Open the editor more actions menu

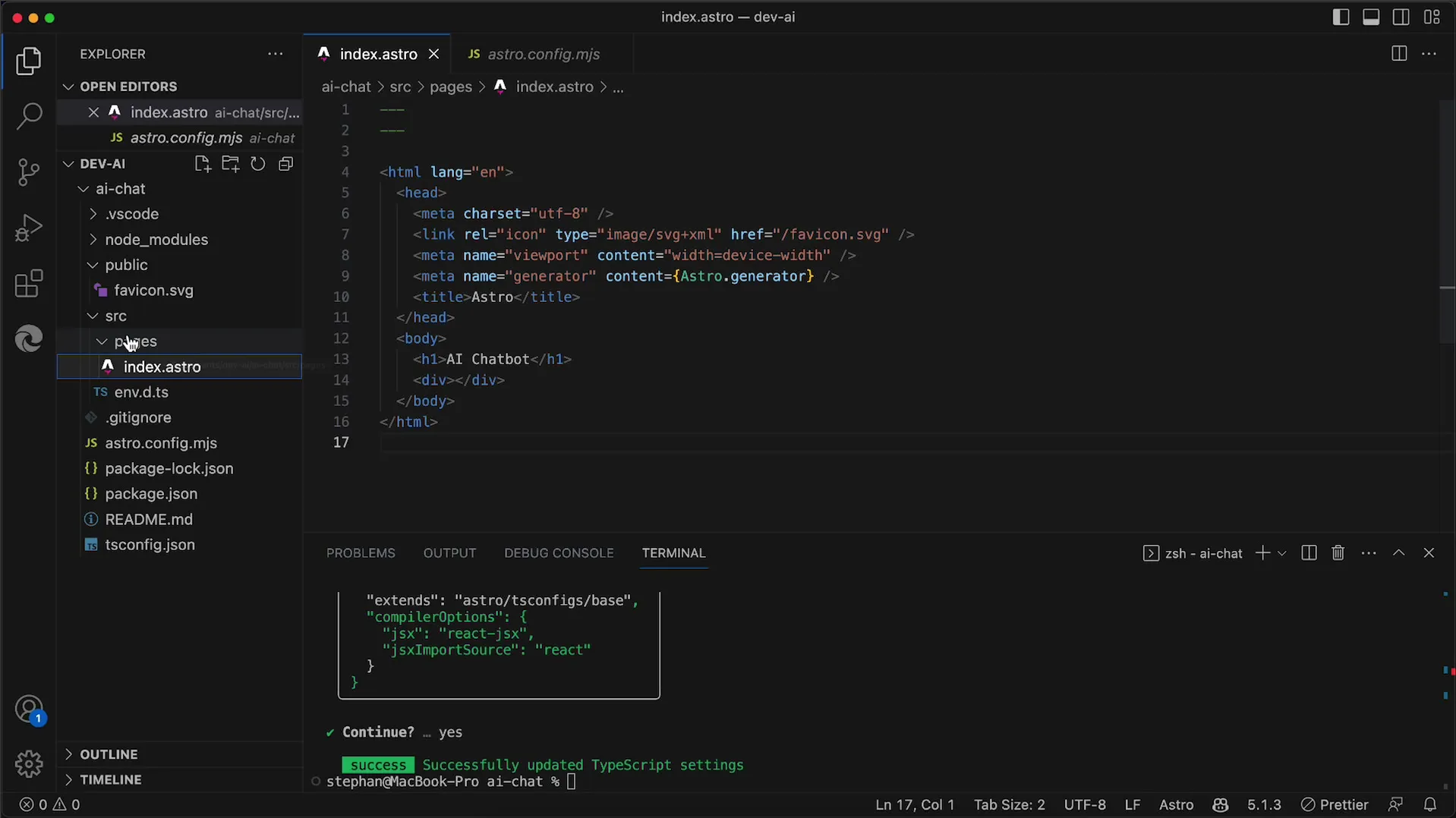point(1429,54)
